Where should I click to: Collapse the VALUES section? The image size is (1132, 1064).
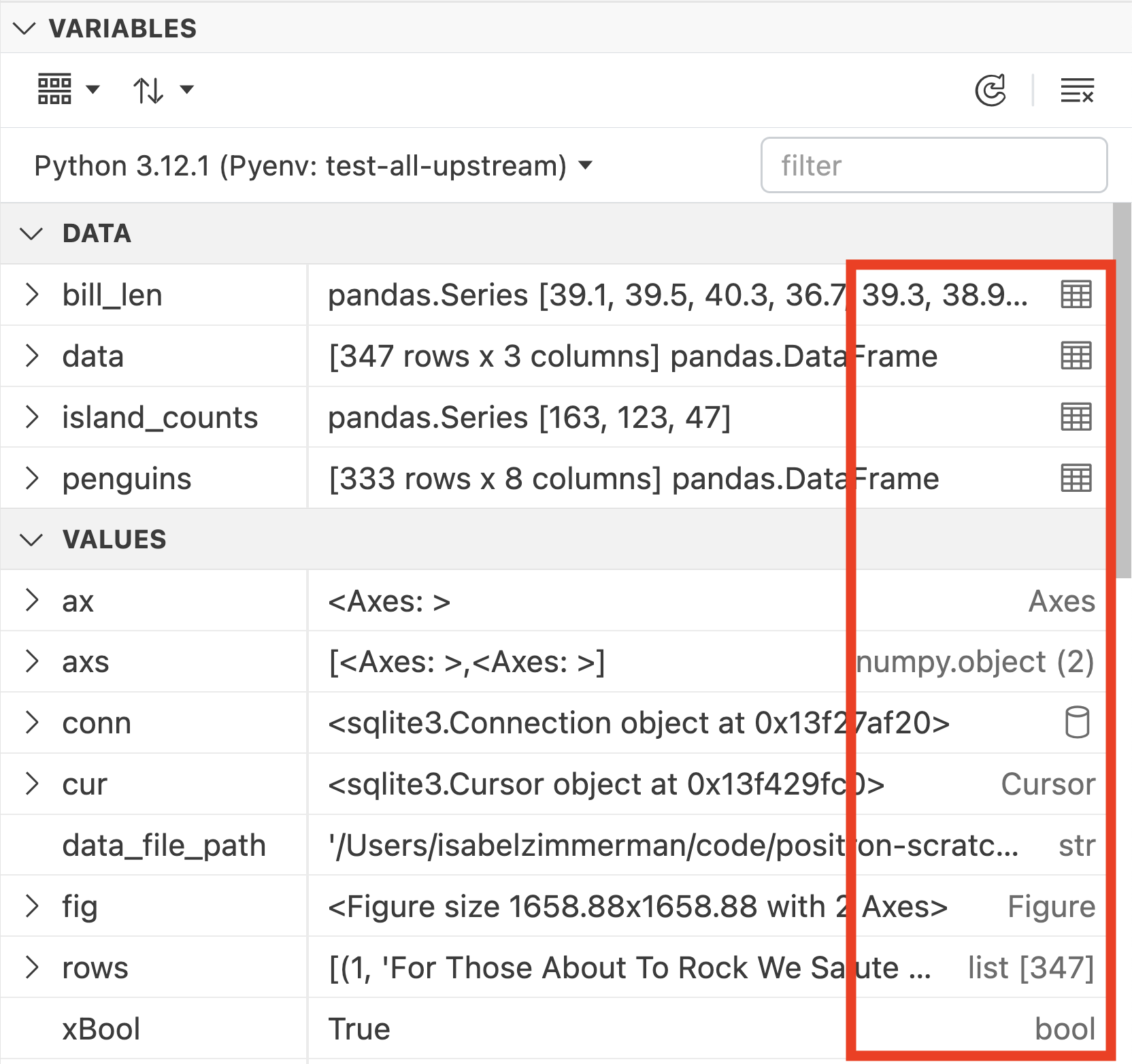pyautogui.click(x=30, y=539)
